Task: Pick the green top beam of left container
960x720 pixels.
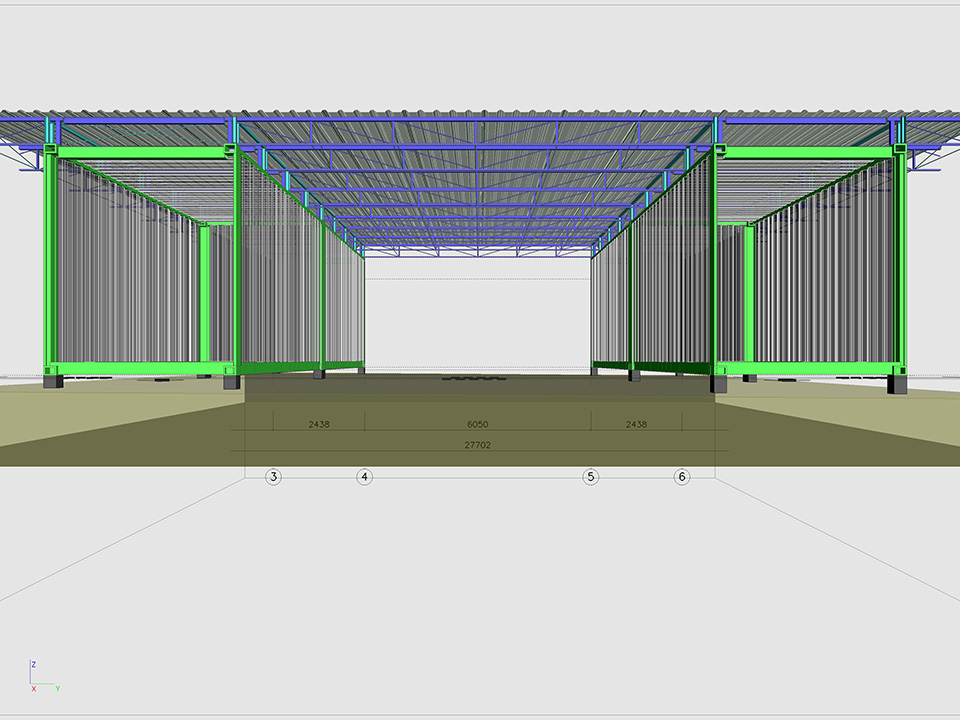Action: pos(140,152)
